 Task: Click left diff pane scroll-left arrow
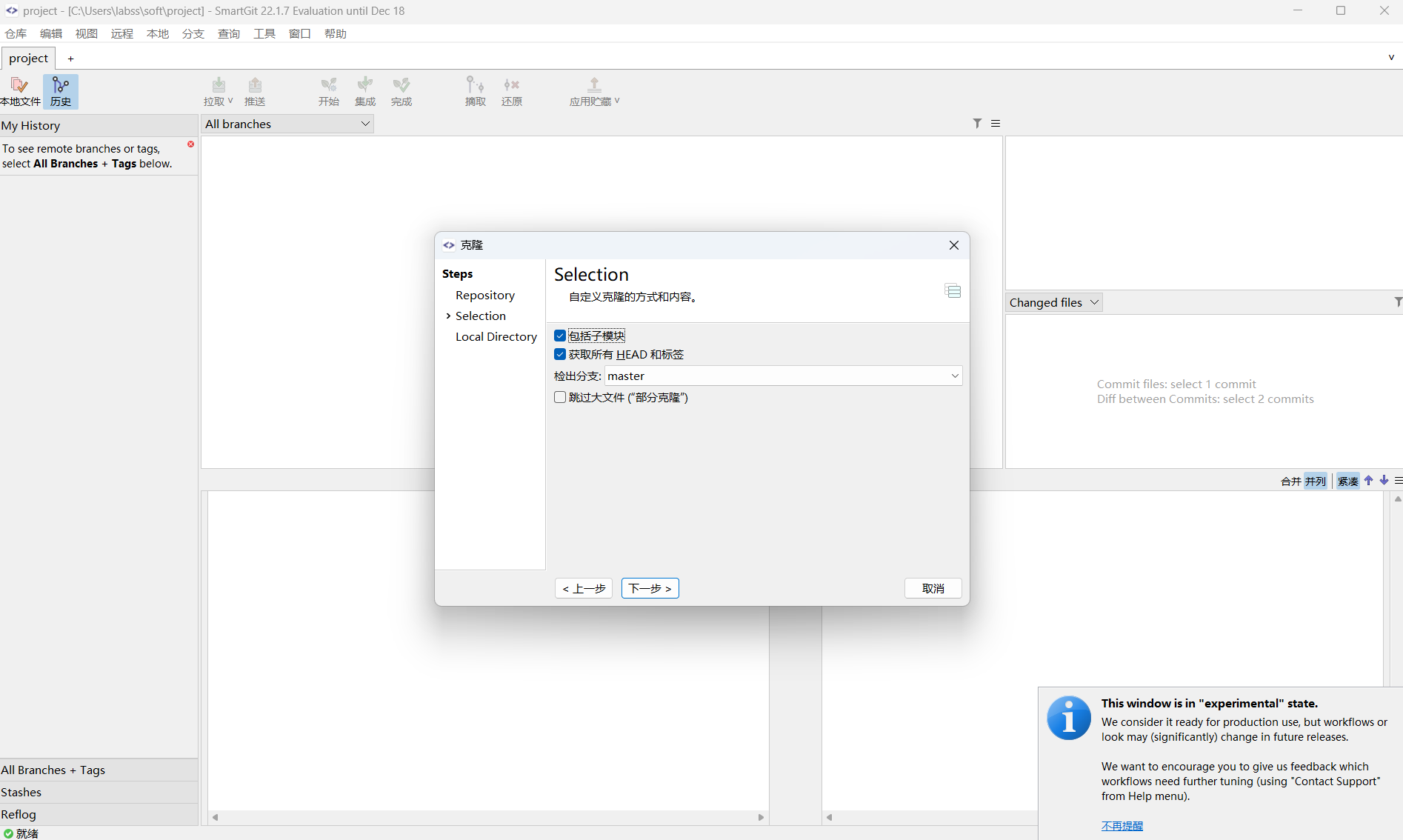[x=216, y=817]
